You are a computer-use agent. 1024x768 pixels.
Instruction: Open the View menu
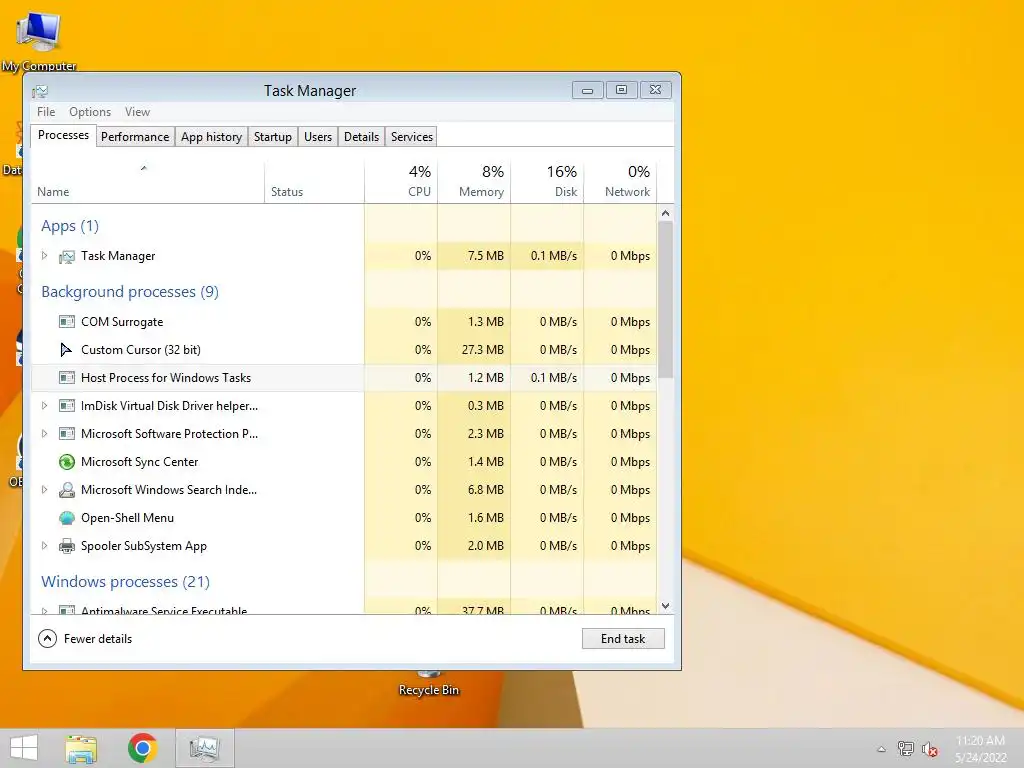(x=137, y=112)
